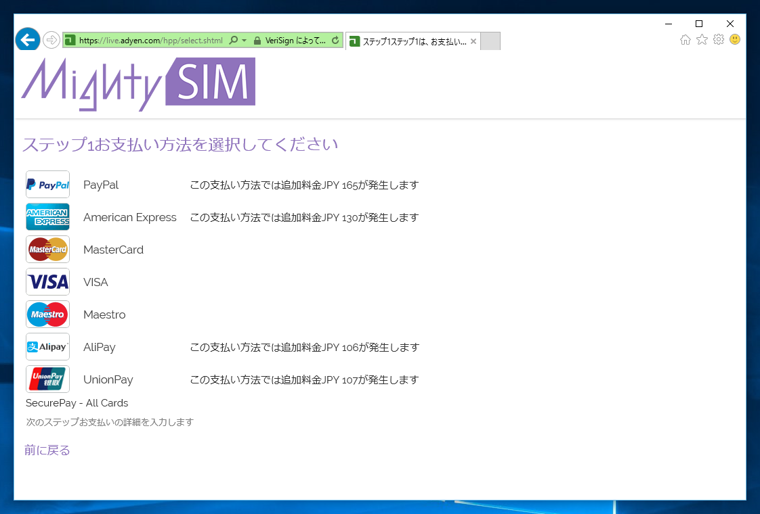This screenshot has height=514, width=760.
Task: Click the 前に戻る back link
Action: [47, 450]
